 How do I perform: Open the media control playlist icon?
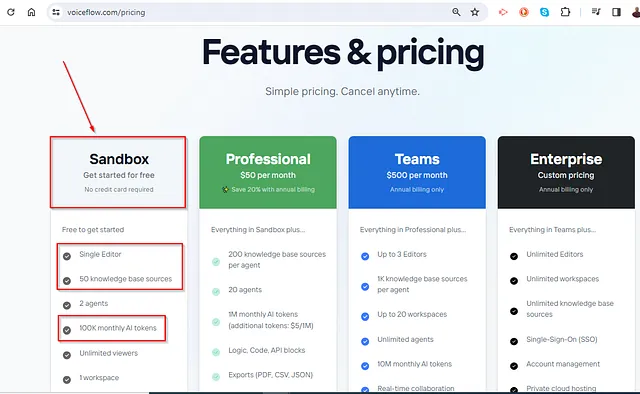(596, 12)
